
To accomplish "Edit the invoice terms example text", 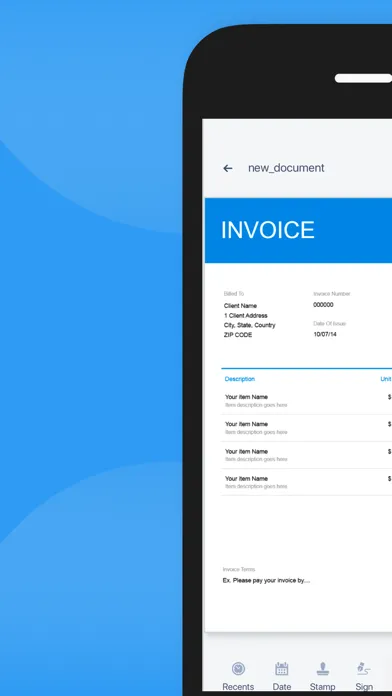I will (x=266, y=581).
